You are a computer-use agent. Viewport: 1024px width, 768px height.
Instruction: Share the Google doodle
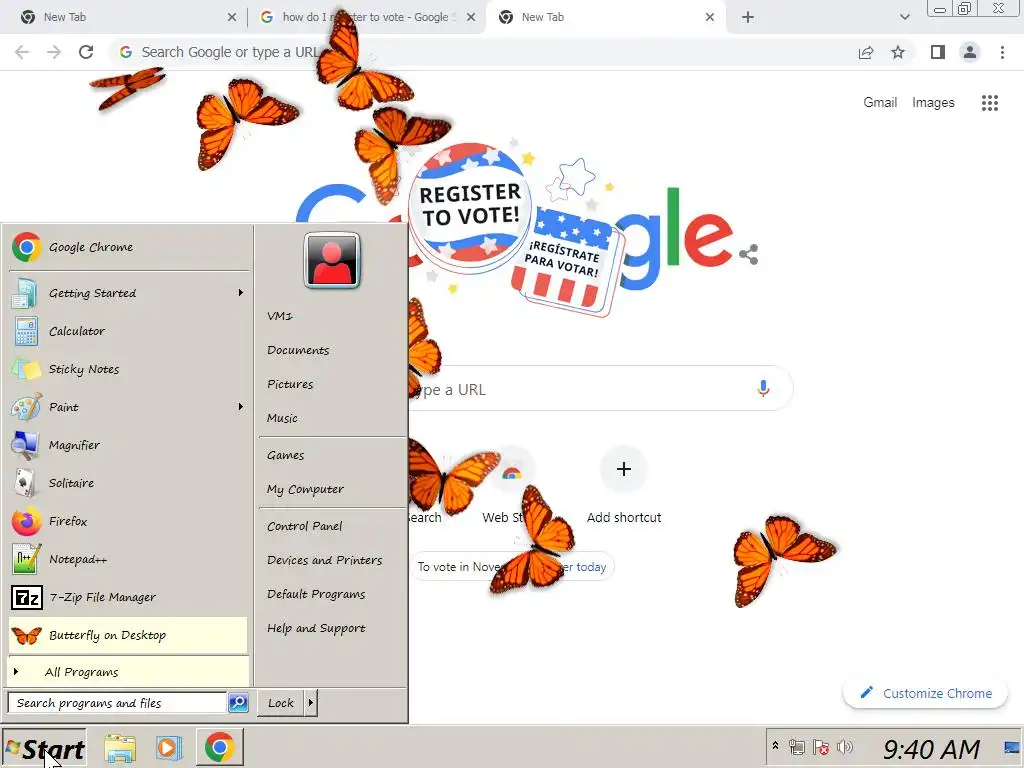pos(749,255)
